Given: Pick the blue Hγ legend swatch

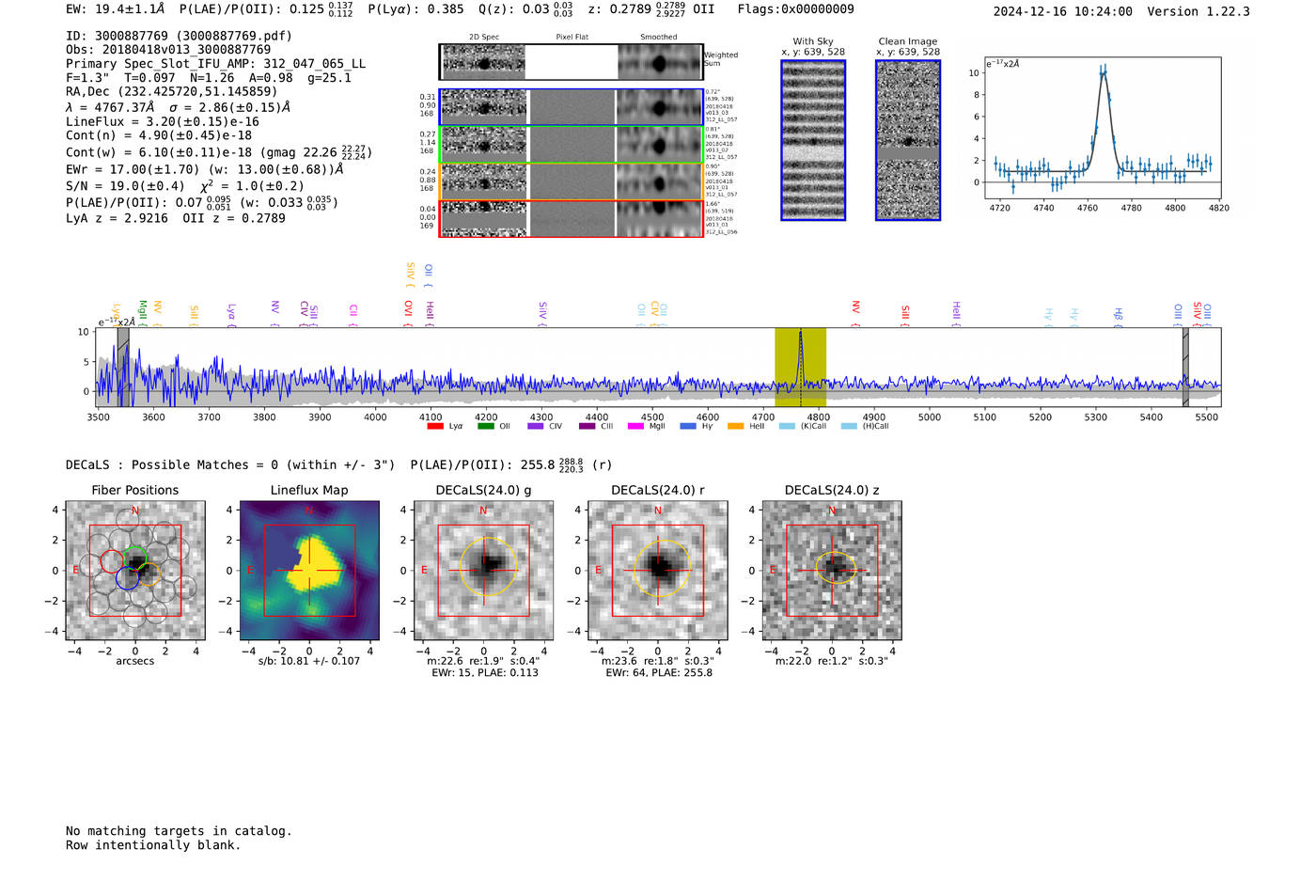Looking at the screenshot, I should pos(688,426).
